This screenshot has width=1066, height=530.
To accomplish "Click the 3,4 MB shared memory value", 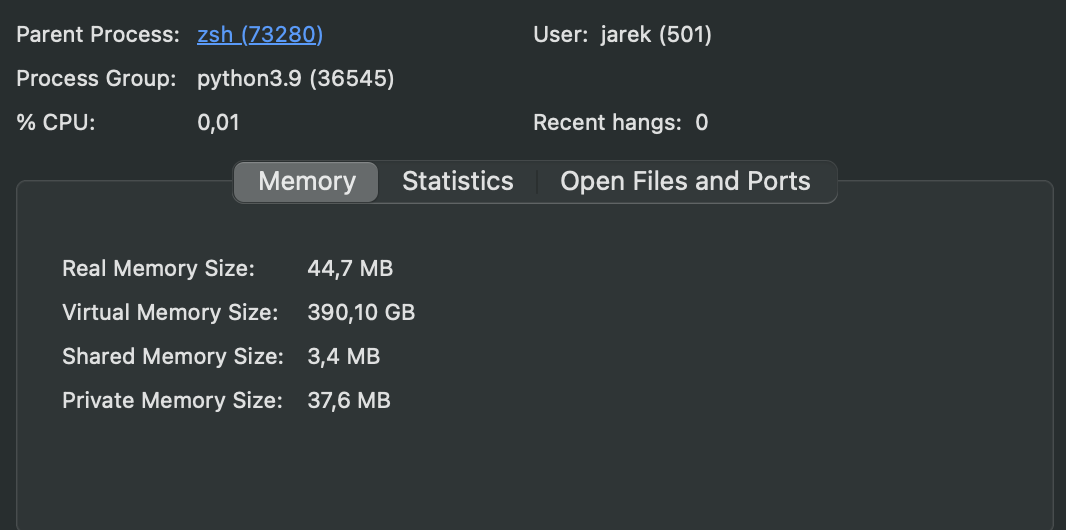I will 343,357.
